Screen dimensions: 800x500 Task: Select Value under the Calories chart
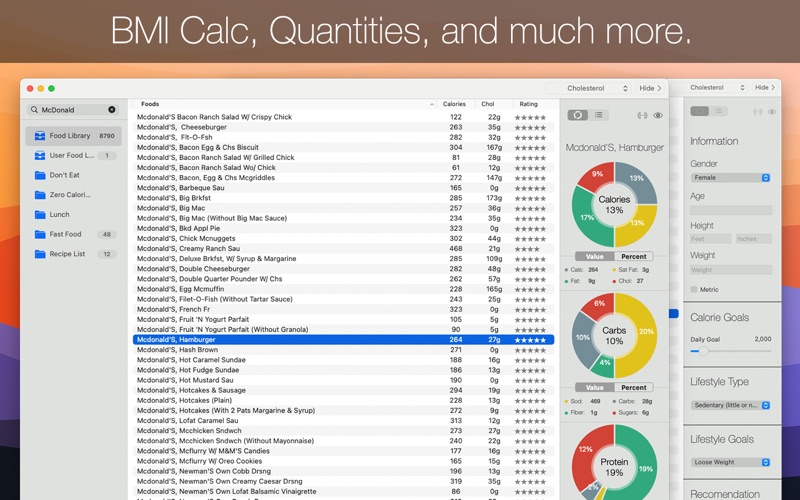click(594, 257)
